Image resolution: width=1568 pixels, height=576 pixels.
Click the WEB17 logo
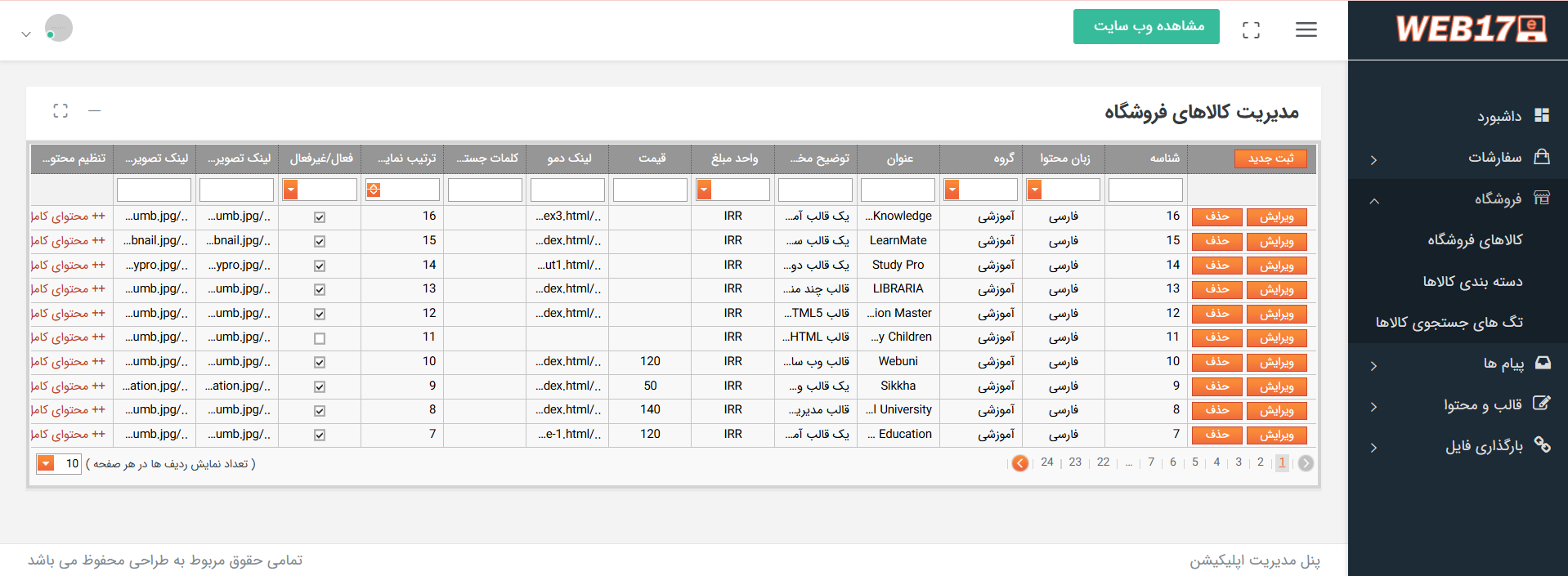1471,29
